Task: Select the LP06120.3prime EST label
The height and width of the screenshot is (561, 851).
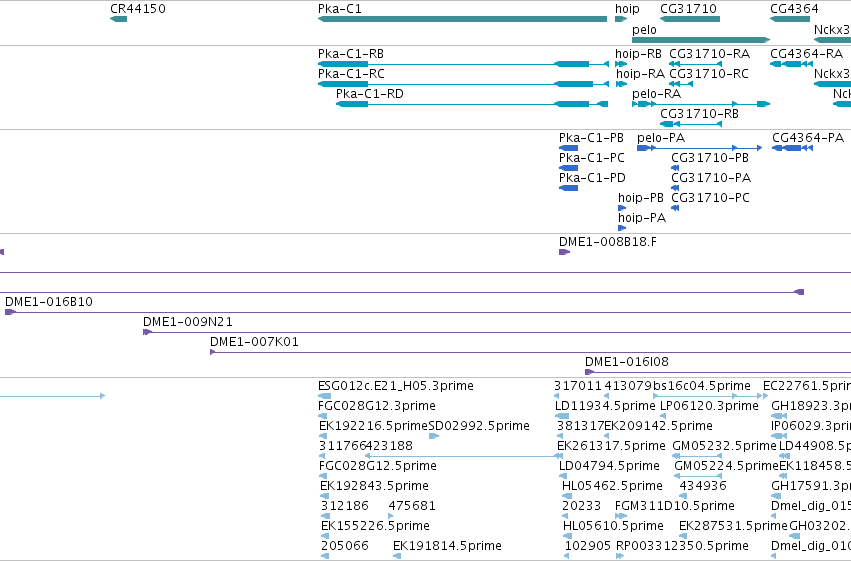Action: [709, 406]
